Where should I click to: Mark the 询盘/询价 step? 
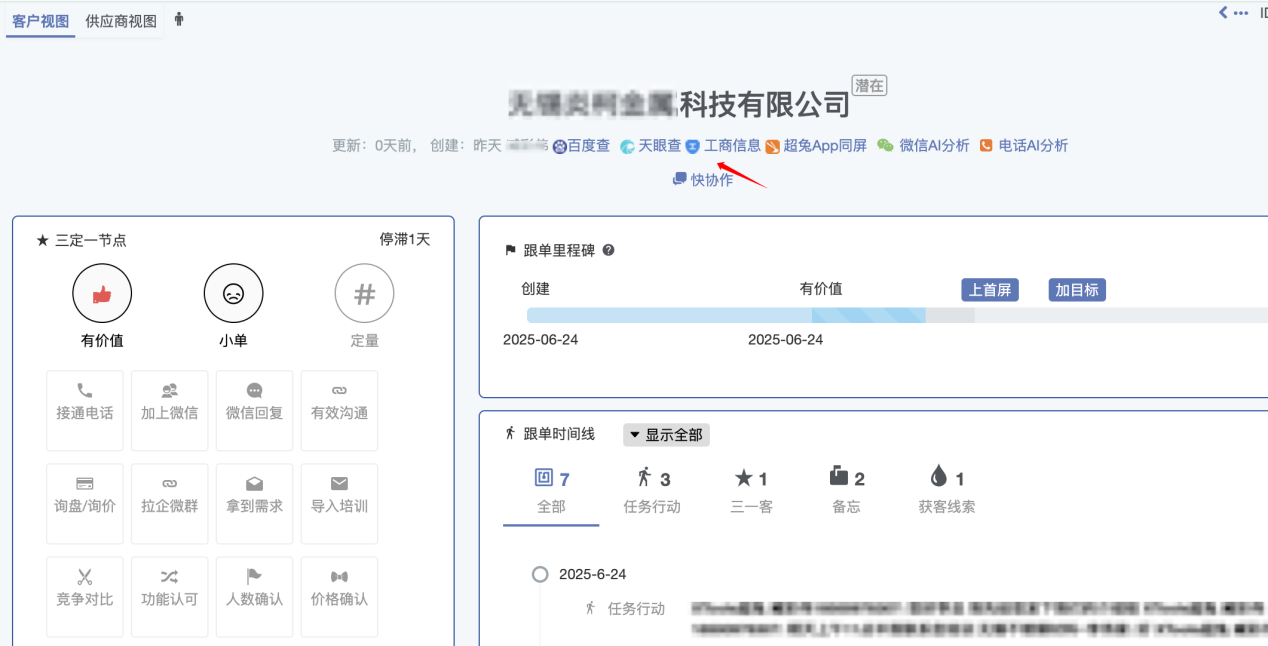tap(85, 504)
